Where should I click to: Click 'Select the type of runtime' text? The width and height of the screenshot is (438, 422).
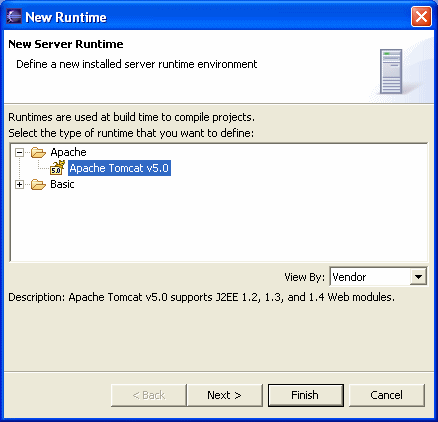click(x=131, y=133)
